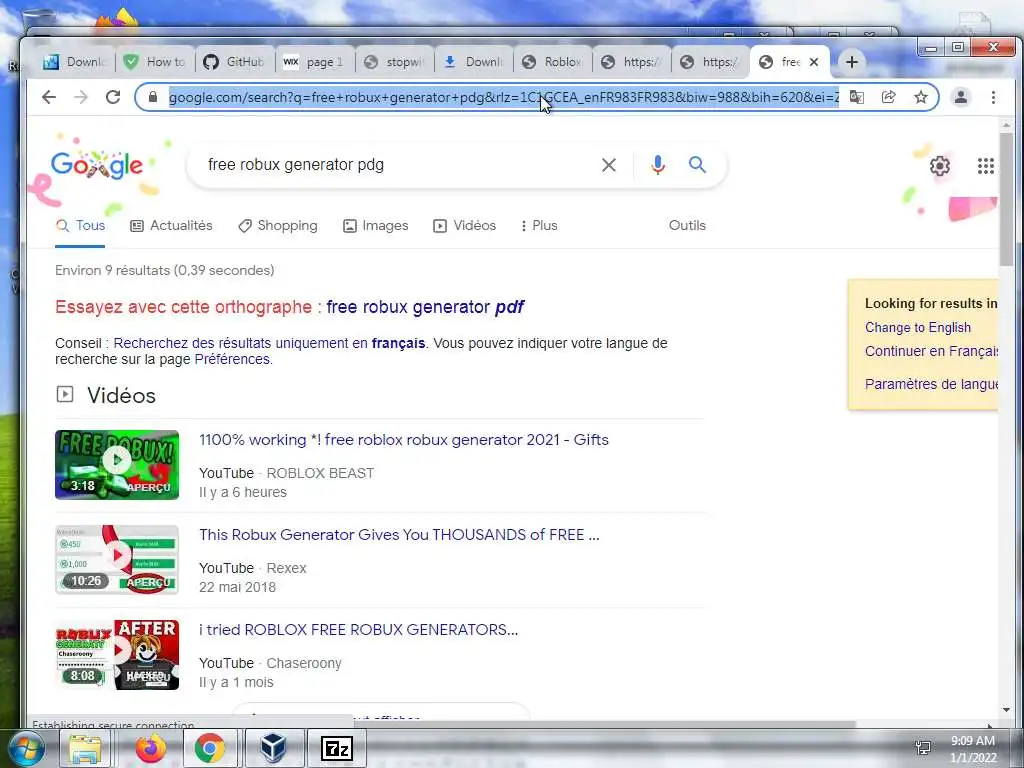This screenshot has width=1024, height=768.
Task: Click 'Change to English' link
Action: 918,327
